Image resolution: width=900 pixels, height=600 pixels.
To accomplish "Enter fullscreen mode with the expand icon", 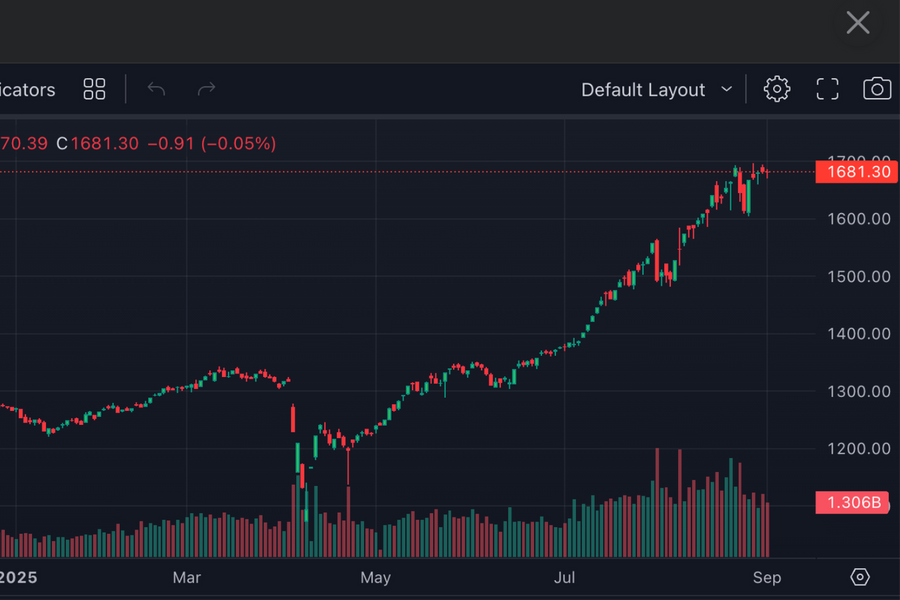I will tap(827, 89).
